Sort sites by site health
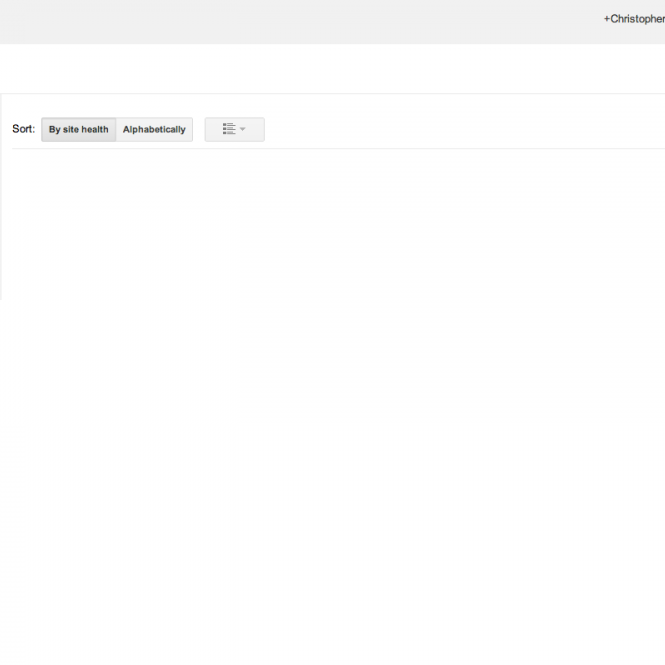This screenshot has width=665, height=665. point(78,129)
